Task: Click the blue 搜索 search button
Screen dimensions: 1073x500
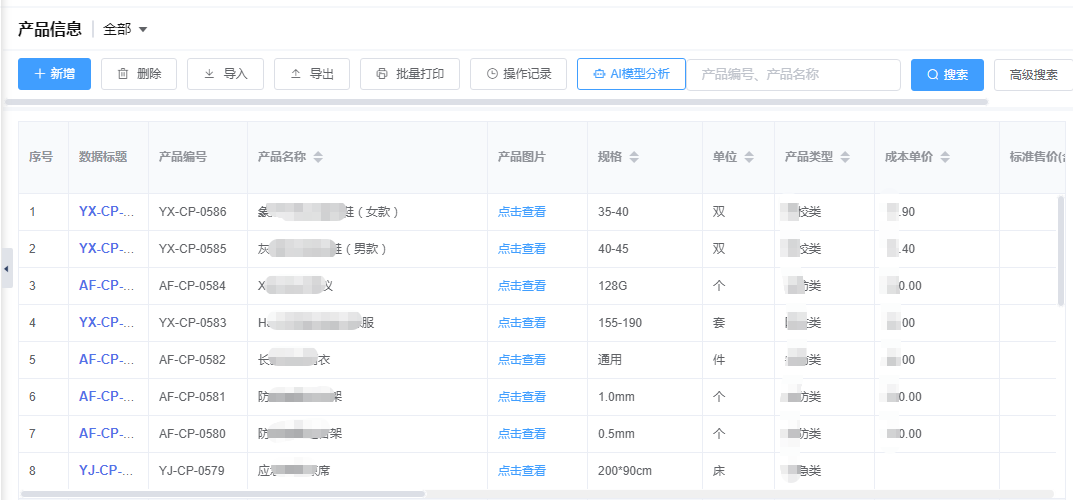Action: coord(947,75)
